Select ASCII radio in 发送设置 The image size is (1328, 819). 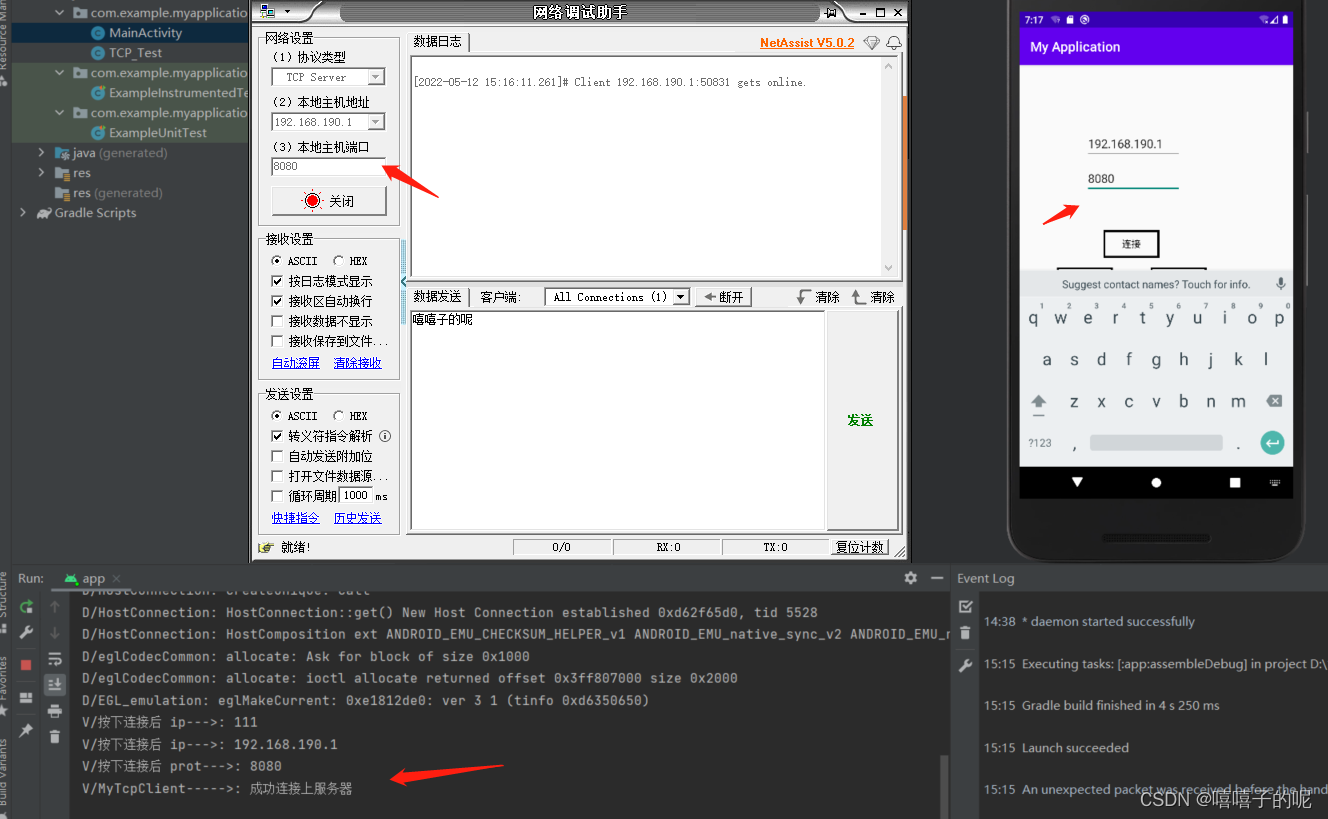click(x=277, y=416)
